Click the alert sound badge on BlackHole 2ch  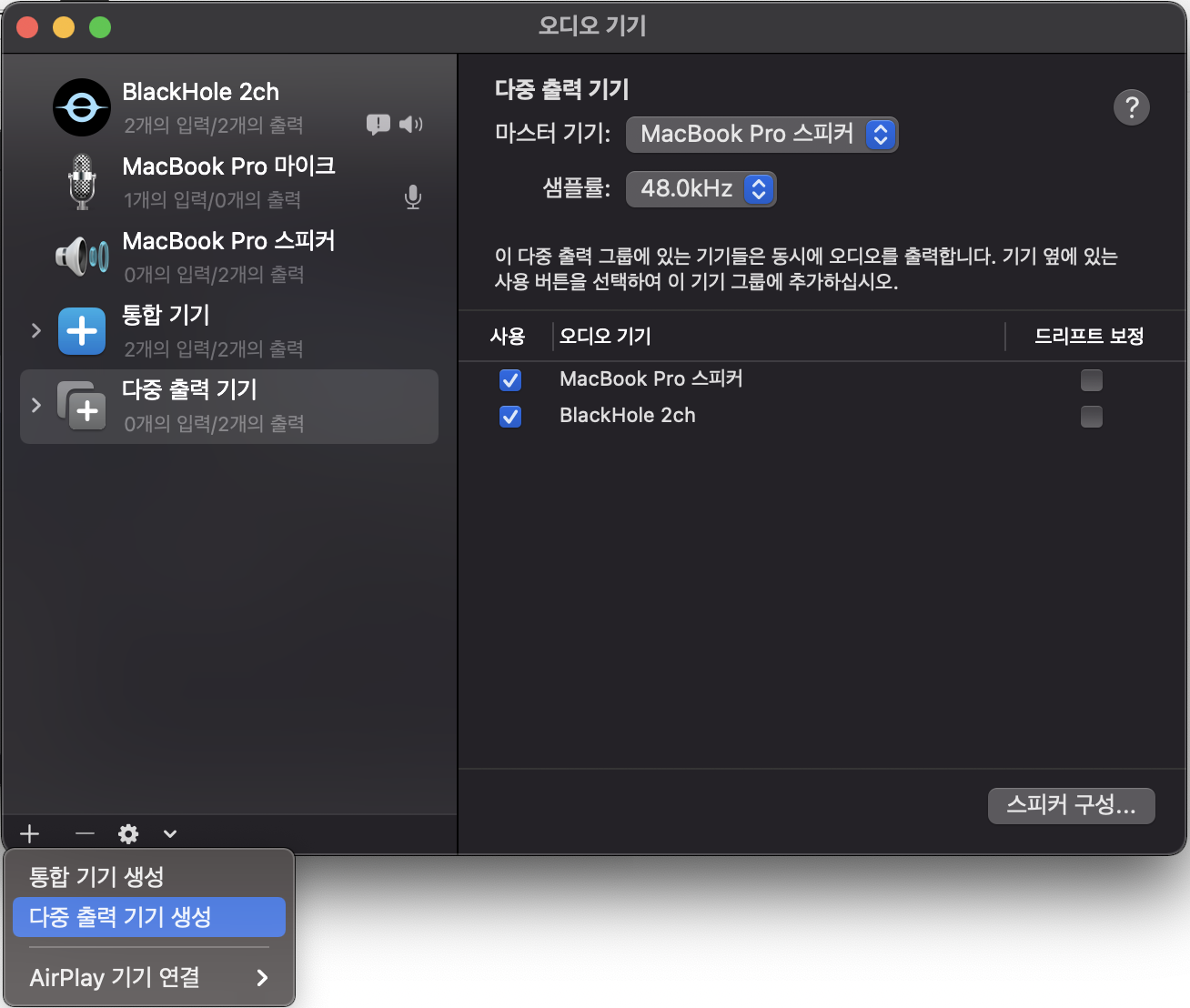[378, 125]
